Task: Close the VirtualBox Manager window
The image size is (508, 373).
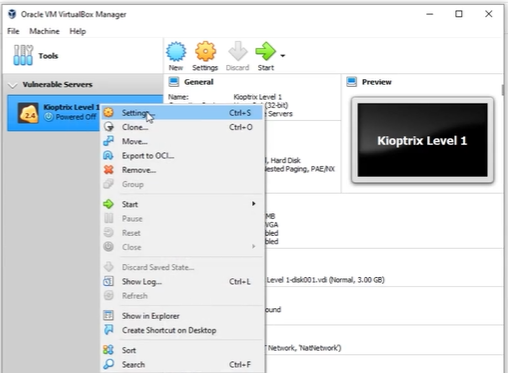Action: pyautogui.click(x=489, y=14)
